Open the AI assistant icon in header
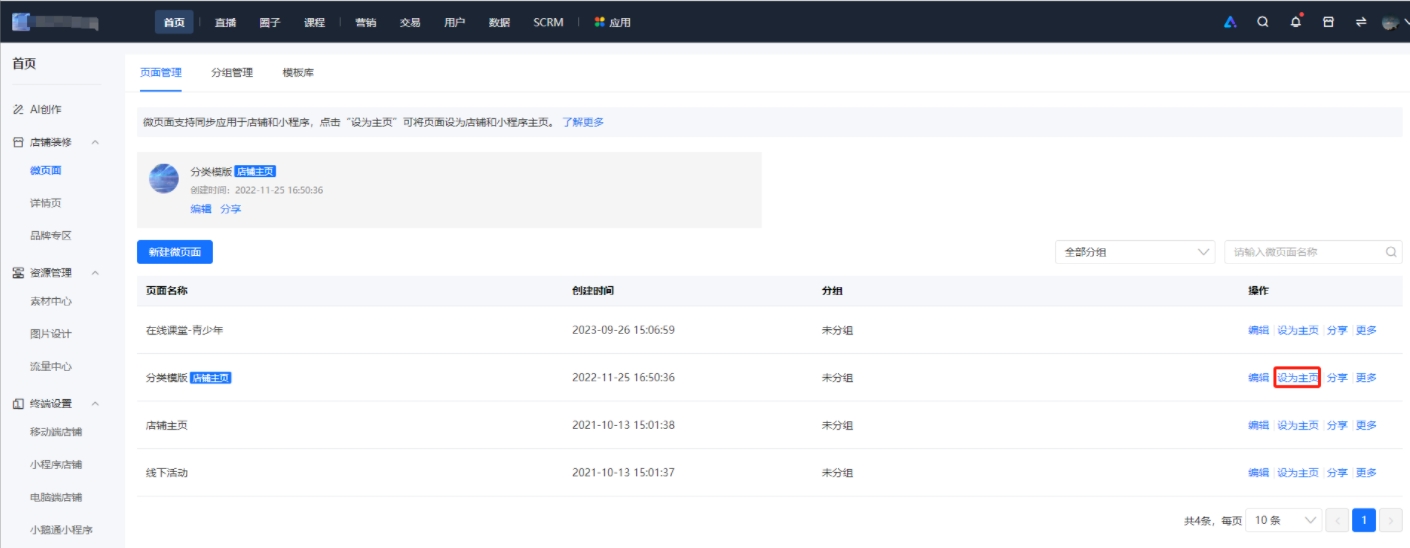The image size is (1410, 548). point(1231,22)
